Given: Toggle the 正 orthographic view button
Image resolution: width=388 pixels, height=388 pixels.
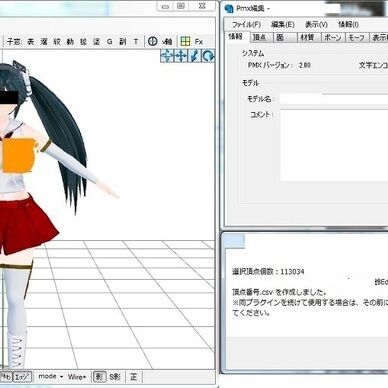Looking at the screenshot, I should (x=134, y=377).
